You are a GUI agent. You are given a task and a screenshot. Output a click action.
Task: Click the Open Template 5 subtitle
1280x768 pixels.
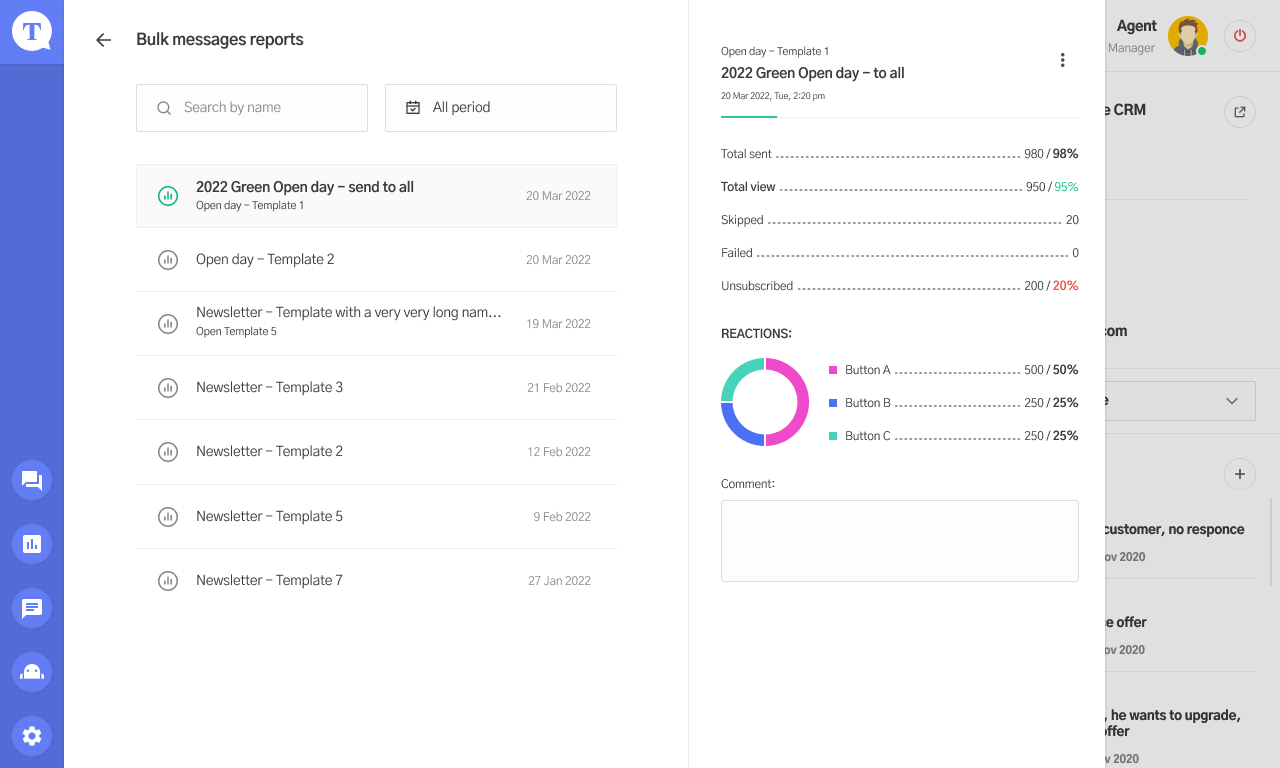point(236,332)
